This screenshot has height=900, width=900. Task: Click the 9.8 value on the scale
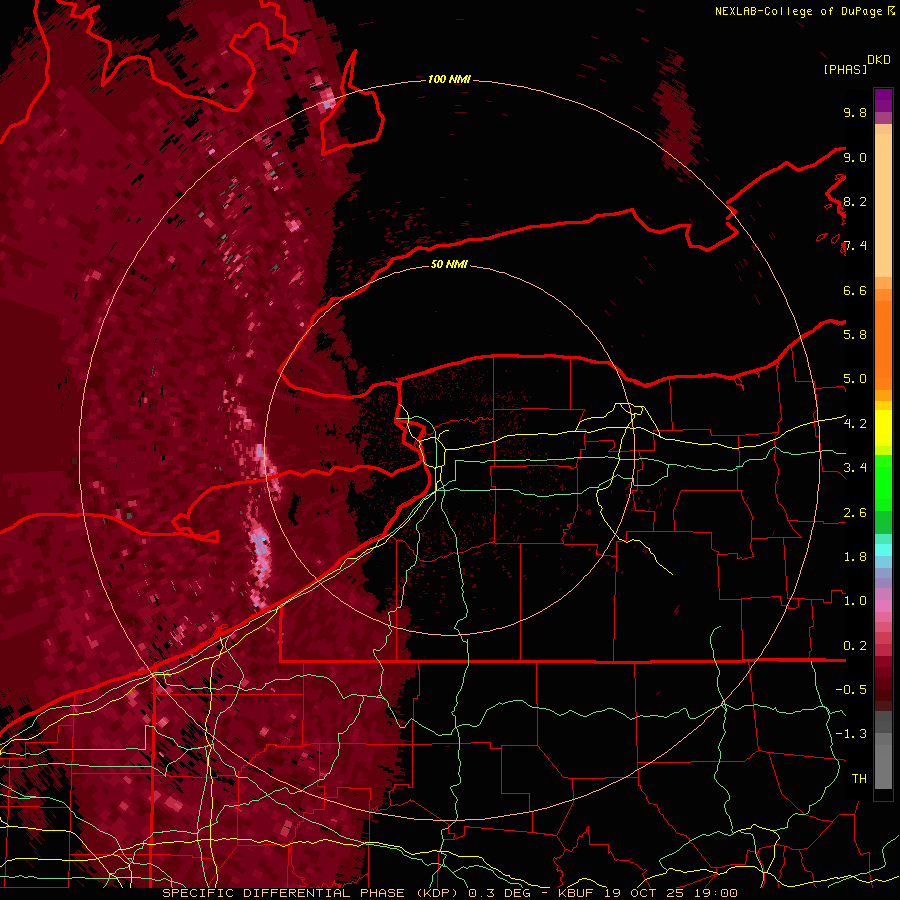pyautogui.click(x=855, y=113)
